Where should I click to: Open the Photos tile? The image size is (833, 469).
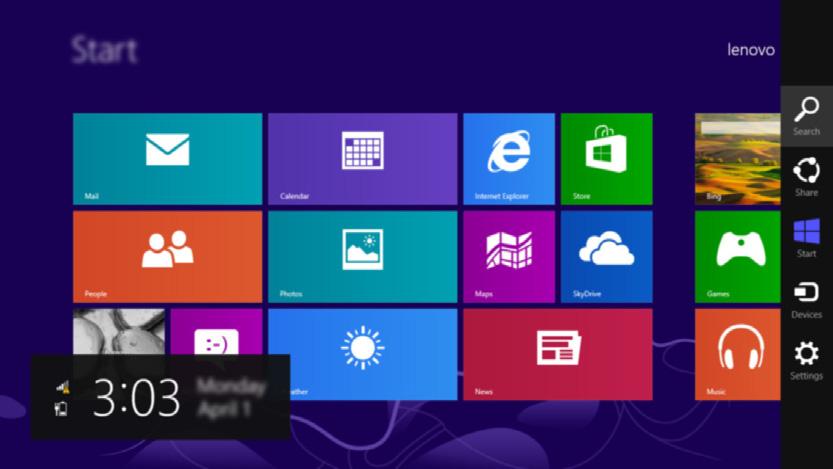point(362,257)
